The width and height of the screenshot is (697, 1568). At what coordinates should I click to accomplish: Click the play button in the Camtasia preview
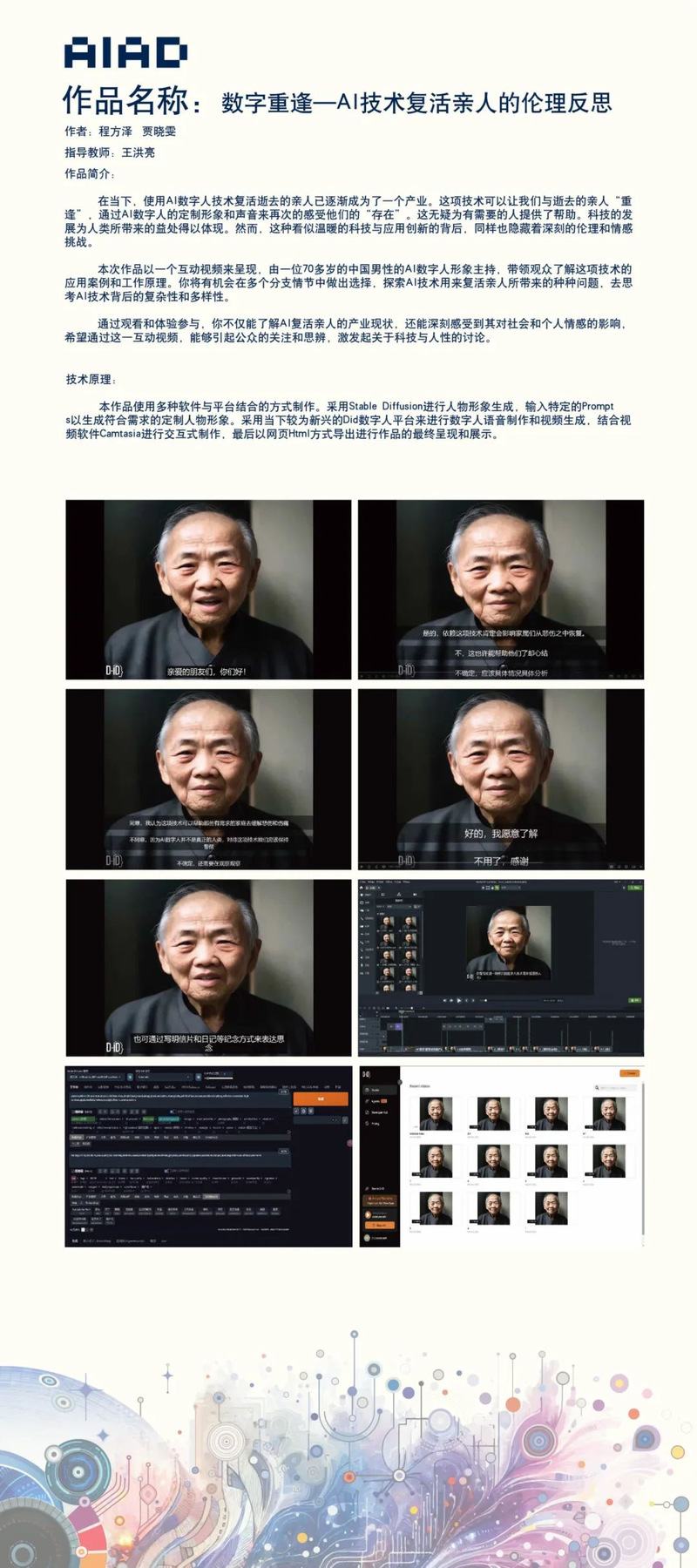pyautogui.click(x=459, y=1000)
